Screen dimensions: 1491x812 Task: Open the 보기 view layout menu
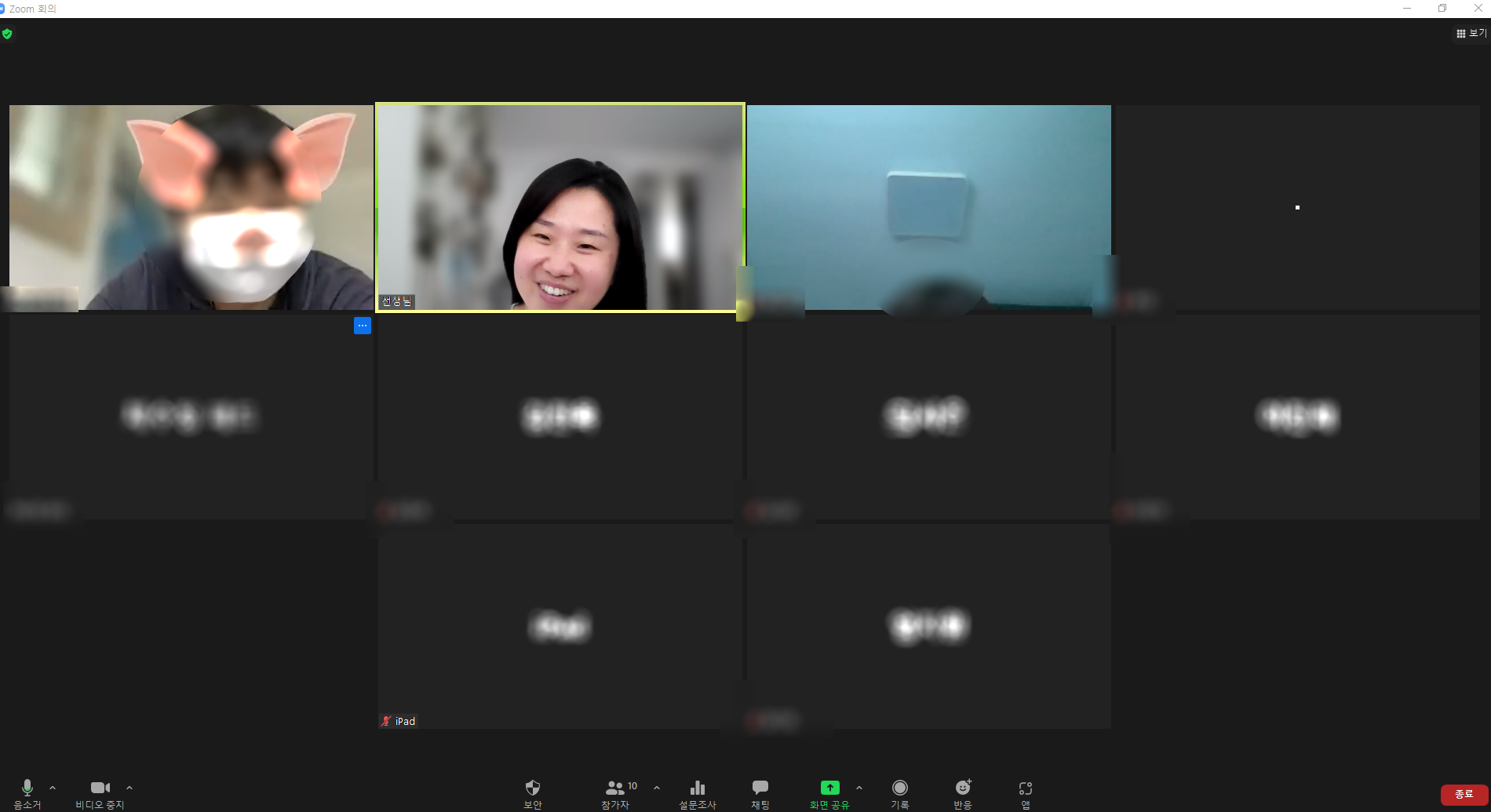pyautogui.click(x=1471, y=33)
